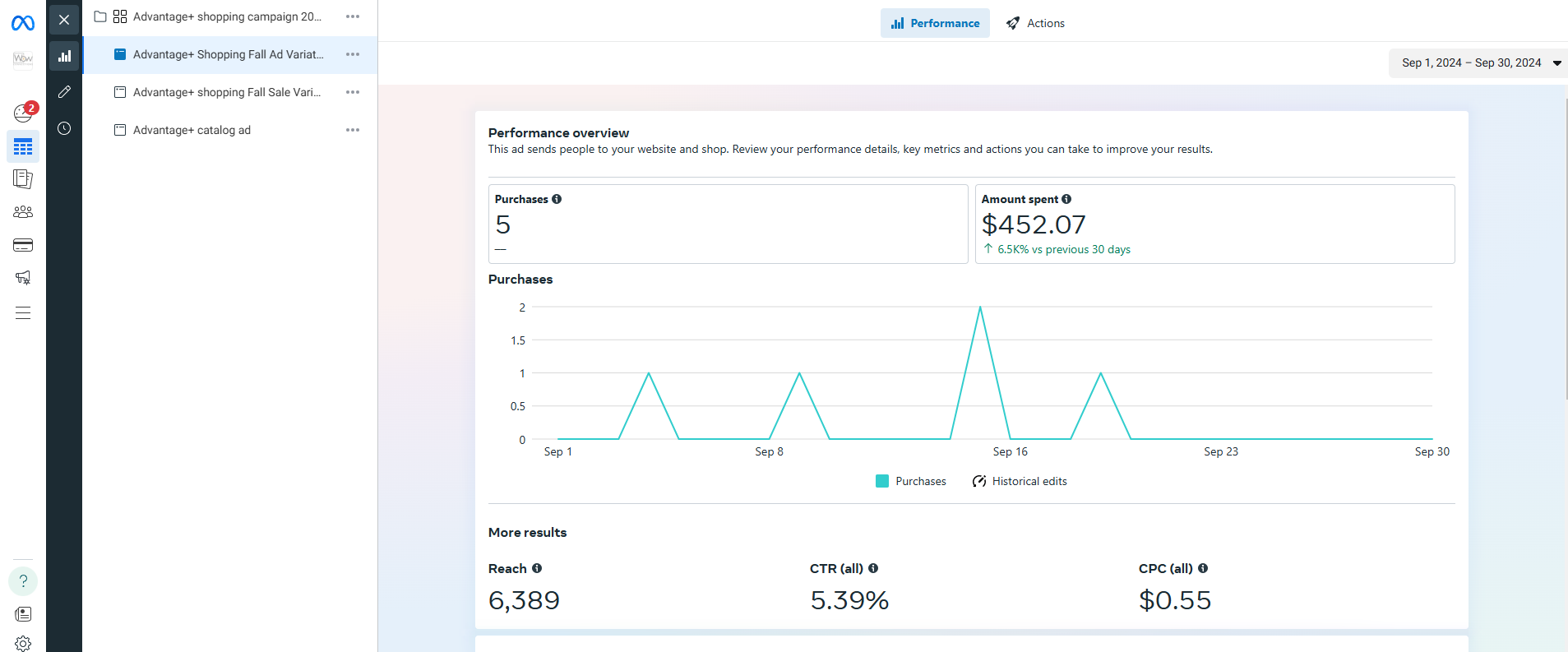Open the clock history icon
Screen dimensions: 1568x652
point(64,128)
